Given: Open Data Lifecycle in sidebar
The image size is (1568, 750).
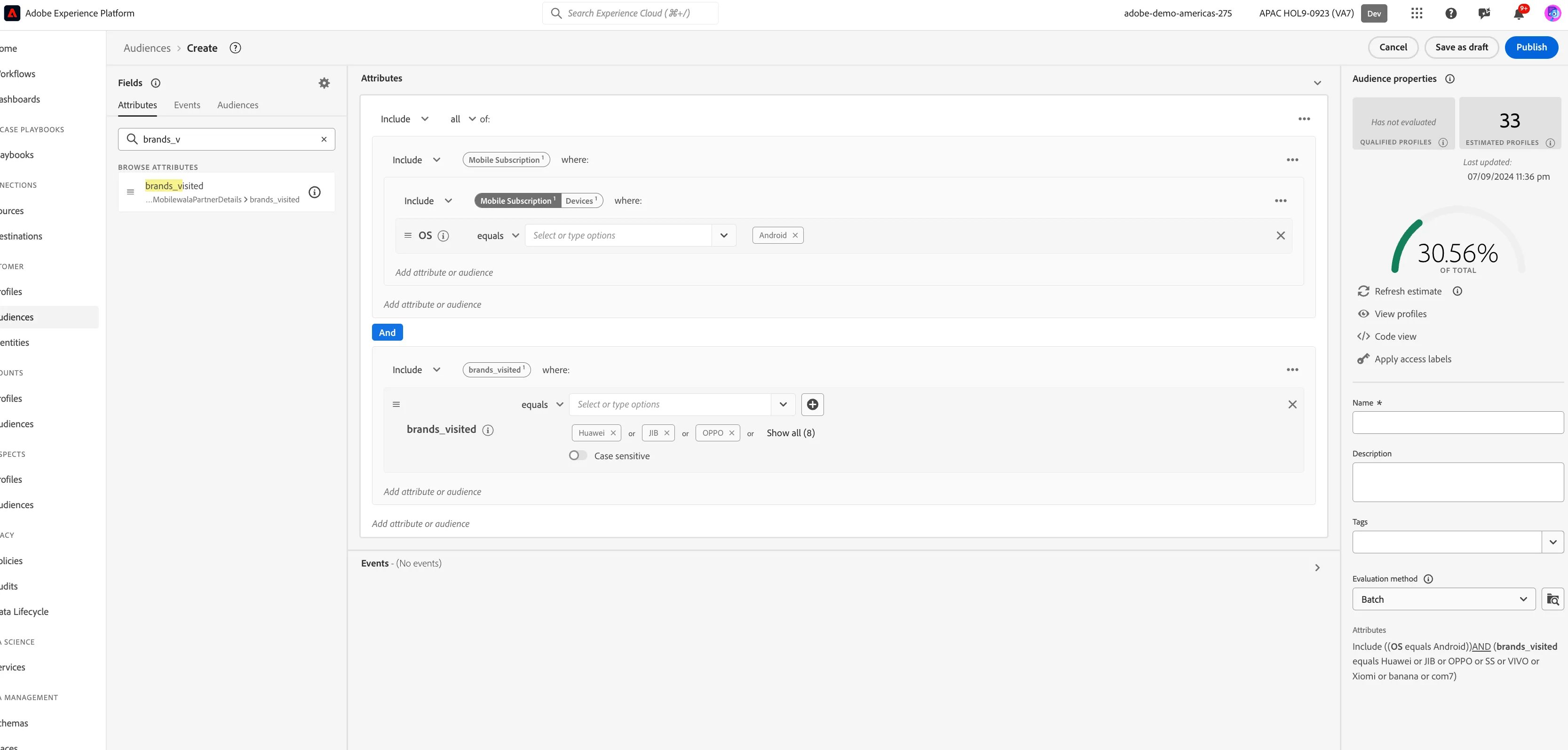Looking at the screenshot, I should pyautogui.click(x=24, y=612).
